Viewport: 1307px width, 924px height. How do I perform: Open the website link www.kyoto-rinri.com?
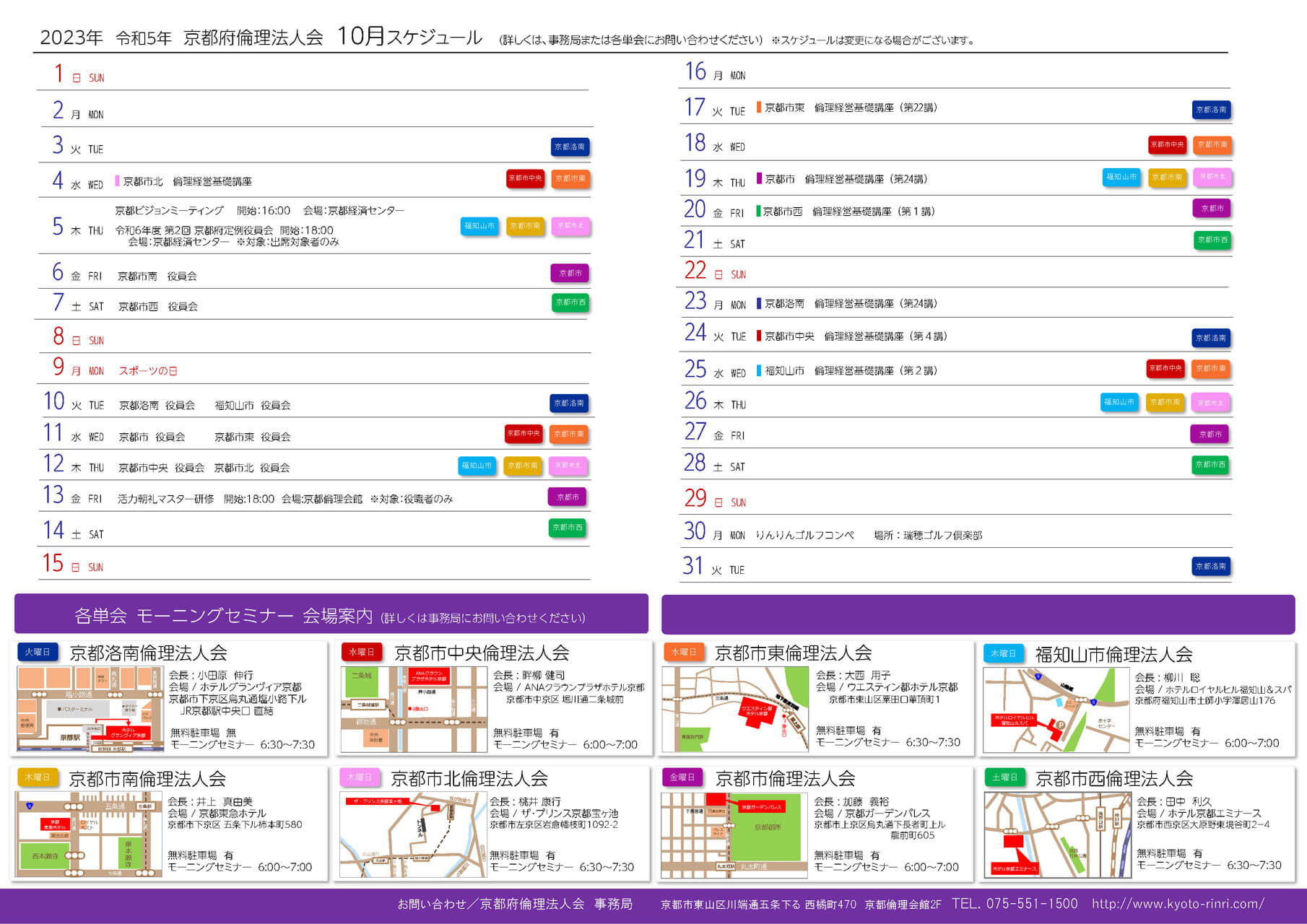click(x=1178, y=904)
